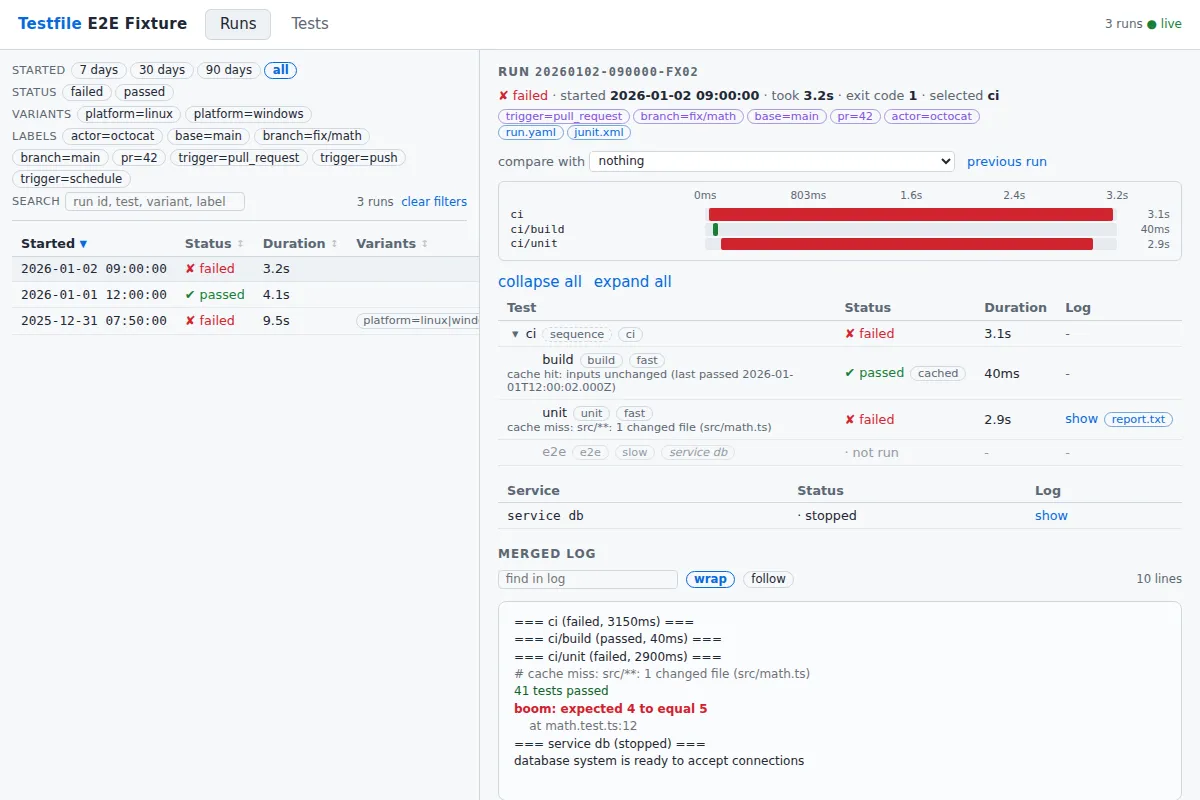This screenshot has width=1200, height=800.
Task: Click collapse all link
Action: tap(540, 282)
